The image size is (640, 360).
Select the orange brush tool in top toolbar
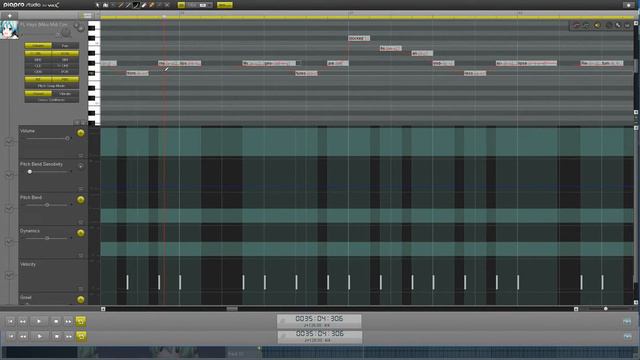coord(151,5)
